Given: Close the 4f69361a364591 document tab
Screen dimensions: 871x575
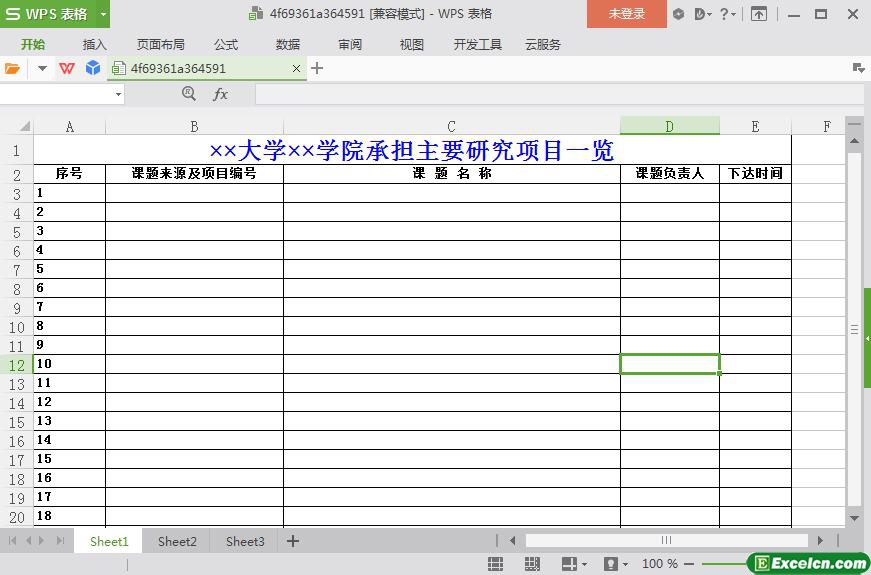Looking at the screenshot, I should click(297, 68).
